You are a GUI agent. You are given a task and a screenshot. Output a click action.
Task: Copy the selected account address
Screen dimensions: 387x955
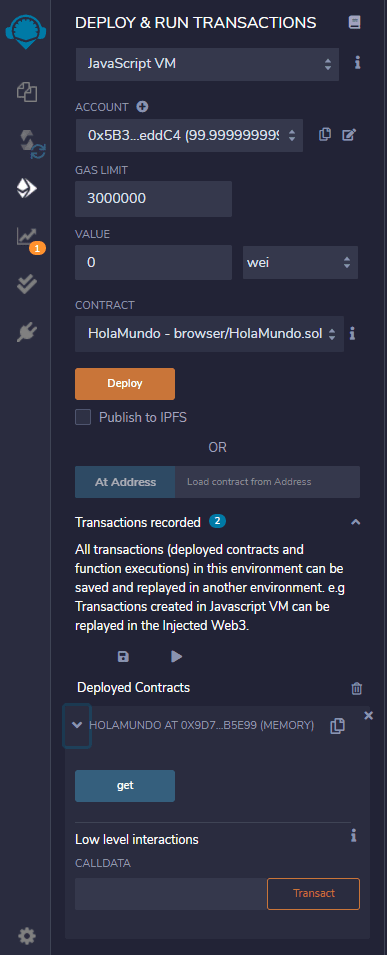[325, 135]
